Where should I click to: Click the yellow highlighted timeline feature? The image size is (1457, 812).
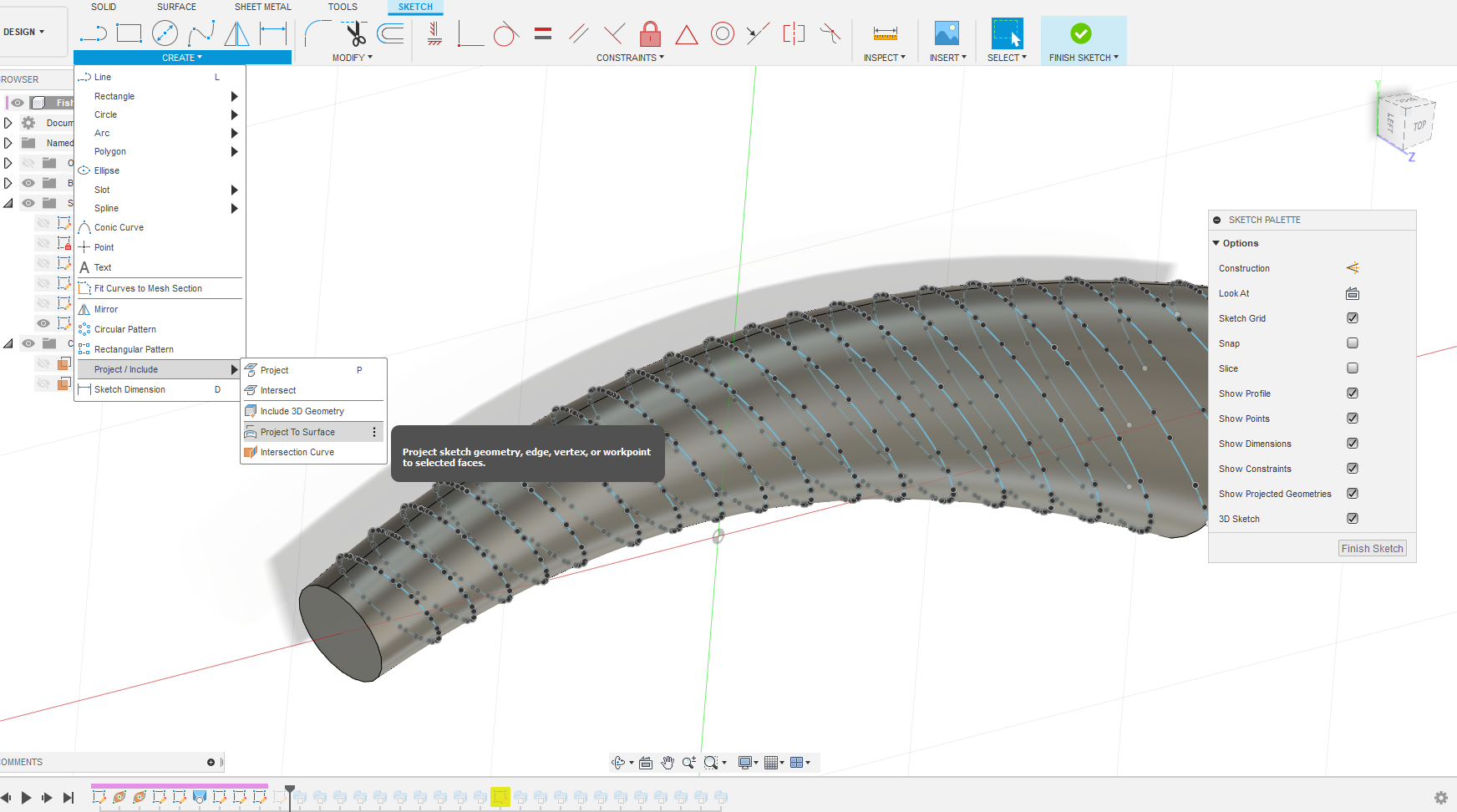tap(500, 797)
